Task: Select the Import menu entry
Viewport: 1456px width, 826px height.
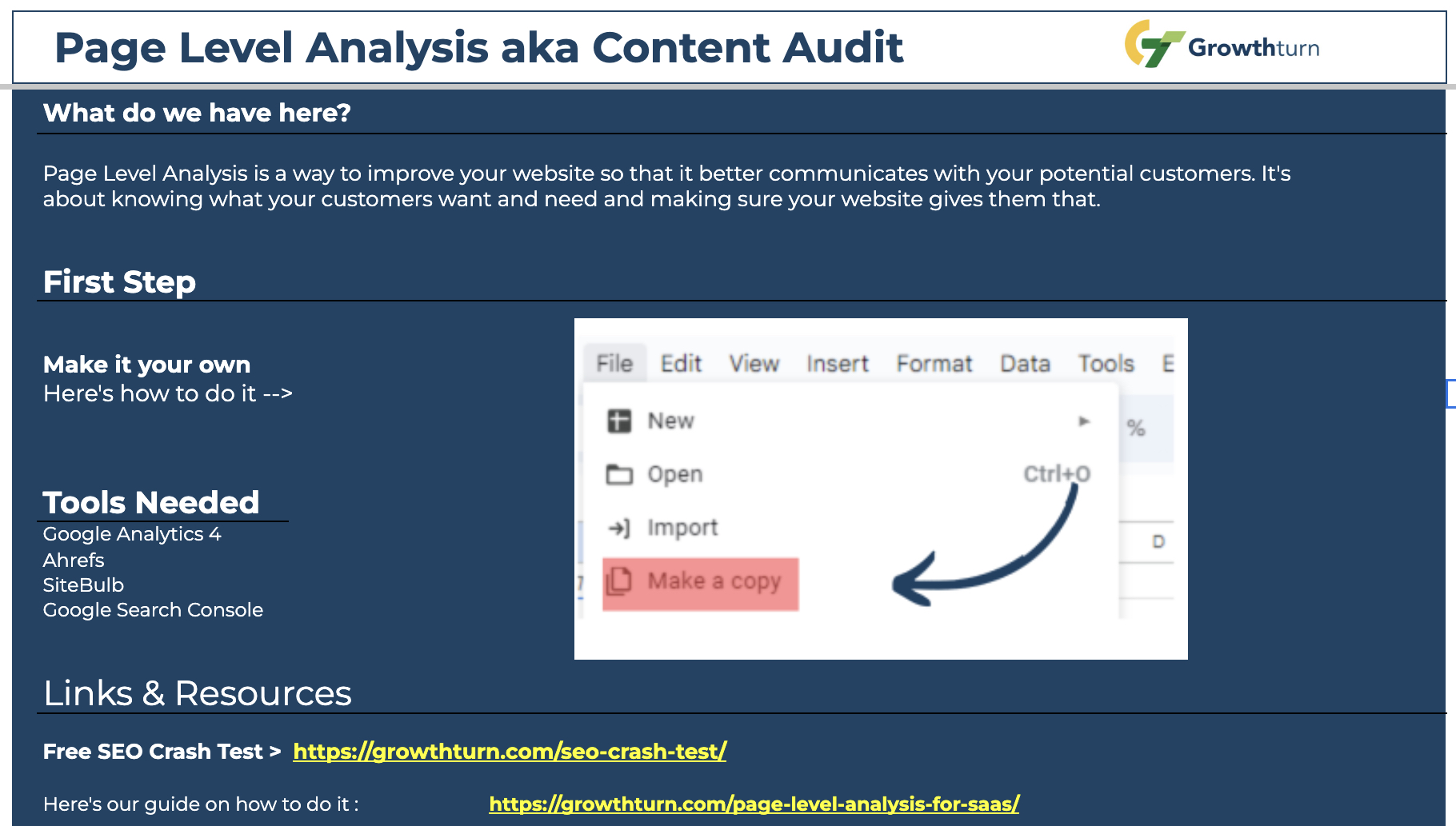Action: click(682, 527)
